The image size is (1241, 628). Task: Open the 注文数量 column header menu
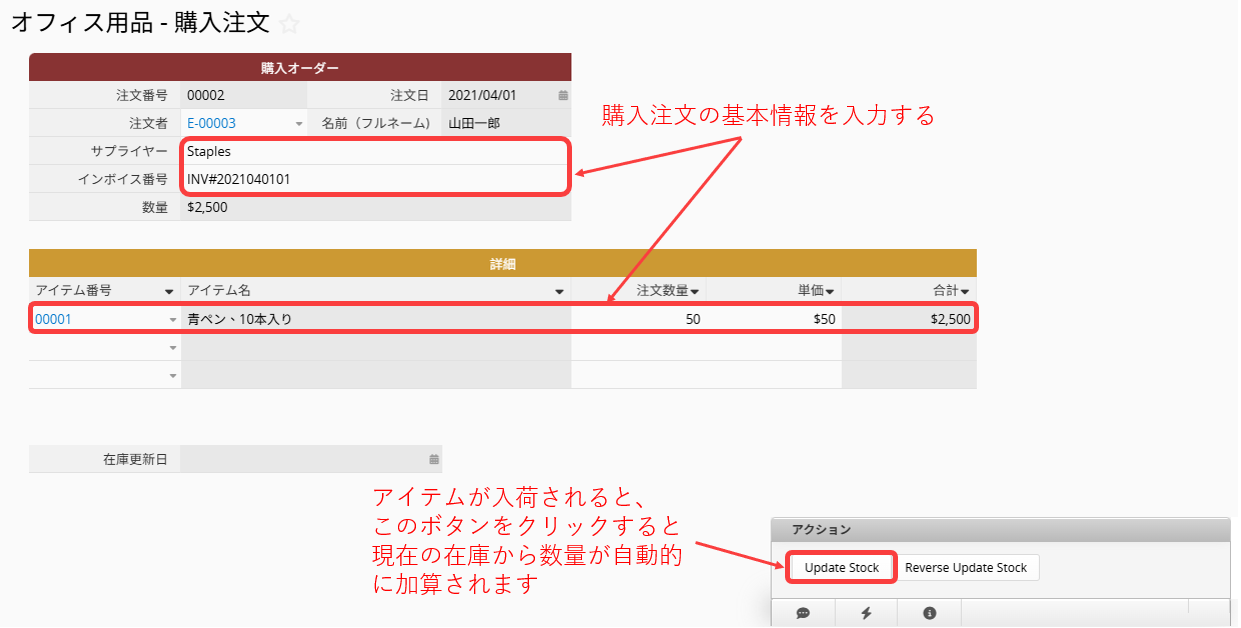[x=694, y=291]
